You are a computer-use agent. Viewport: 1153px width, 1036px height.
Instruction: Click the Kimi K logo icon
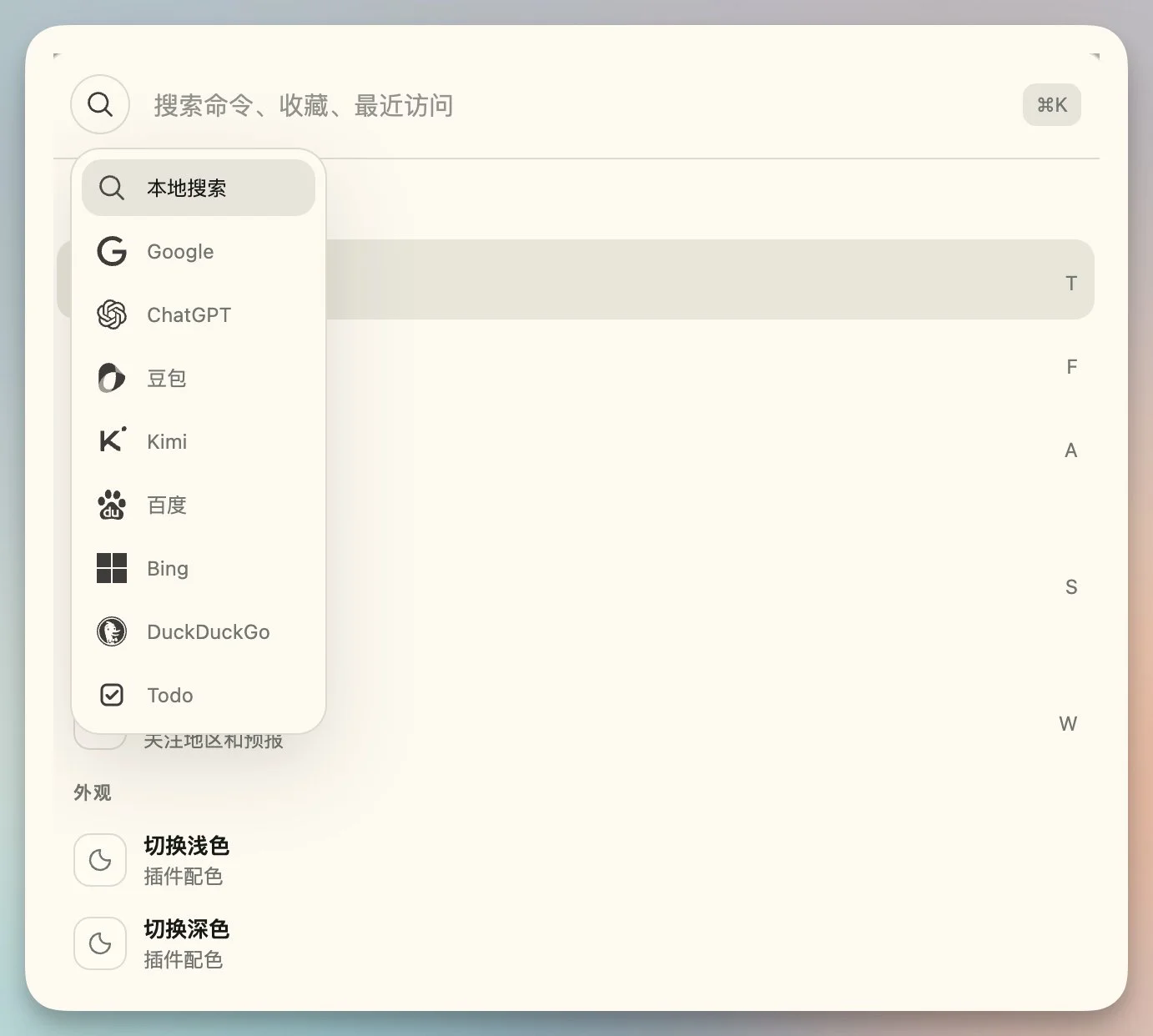coord(112,440)
